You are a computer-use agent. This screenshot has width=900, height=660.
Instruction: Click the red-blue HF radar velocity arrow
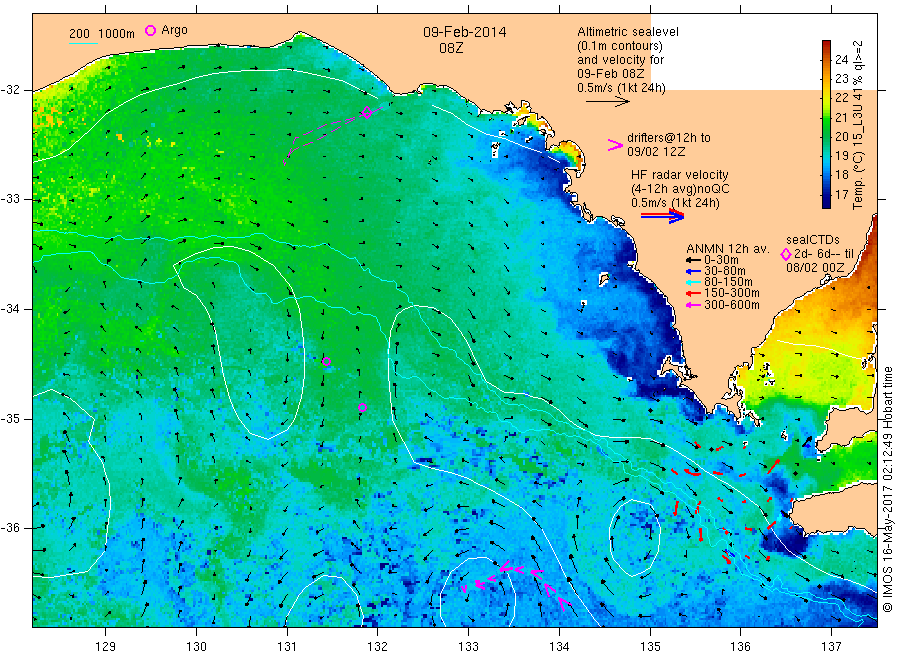pyautogui.click(x=662, y=216)
